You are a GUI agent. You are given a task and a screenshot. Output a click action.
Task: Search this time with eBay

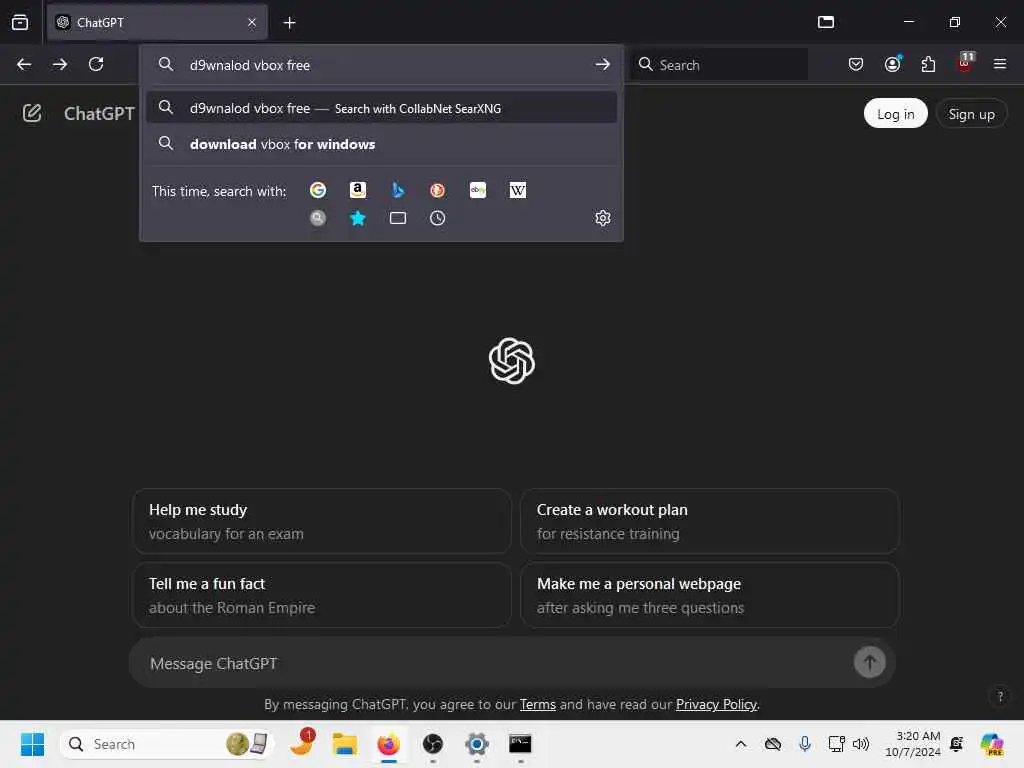[x=478, y=190]
